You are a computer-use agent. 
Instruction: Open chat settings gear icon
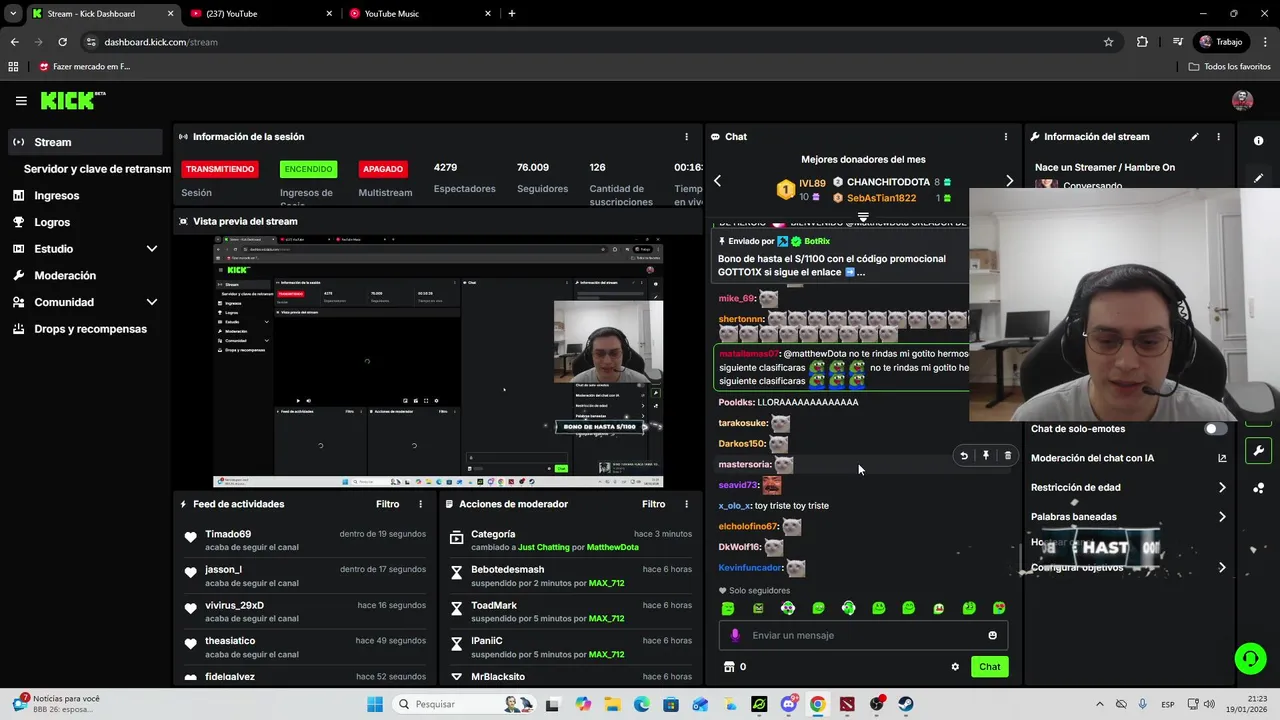pos(955,667)
